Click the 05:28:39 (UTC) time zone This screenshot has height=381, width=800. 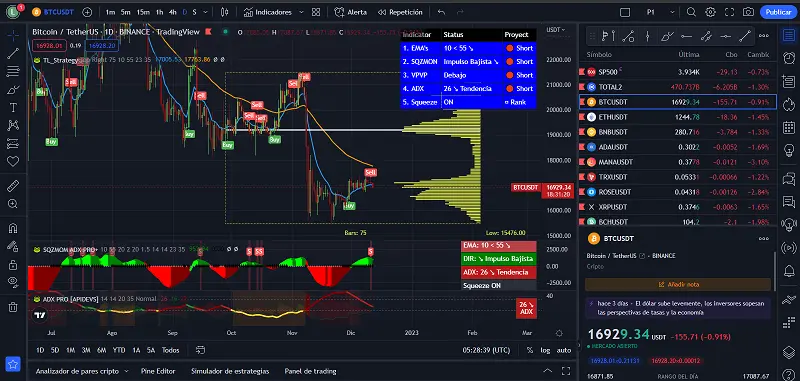tap(486, 350)
